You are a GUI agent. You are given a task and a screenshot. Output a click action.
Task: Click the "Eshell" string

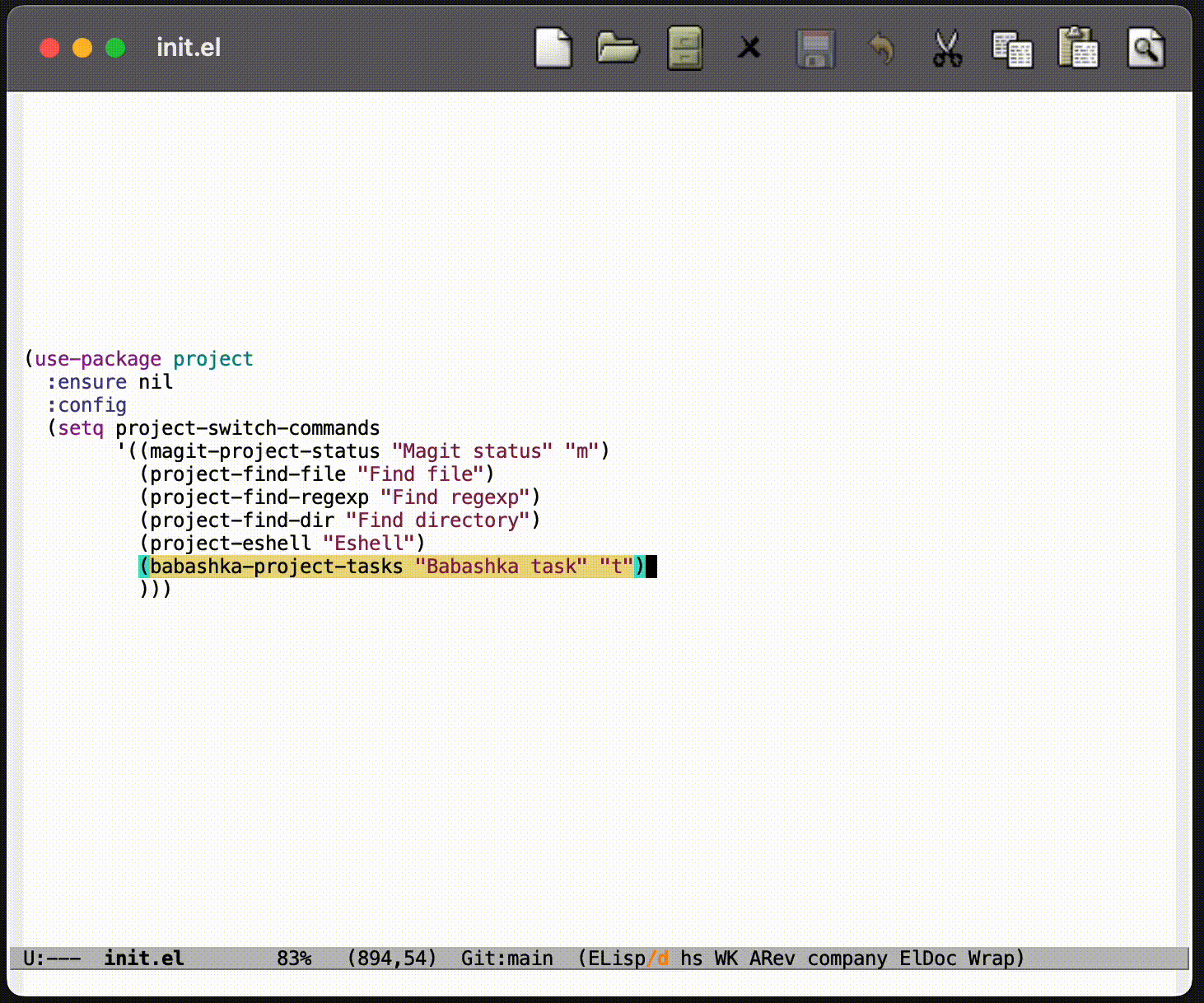[369, 543]
